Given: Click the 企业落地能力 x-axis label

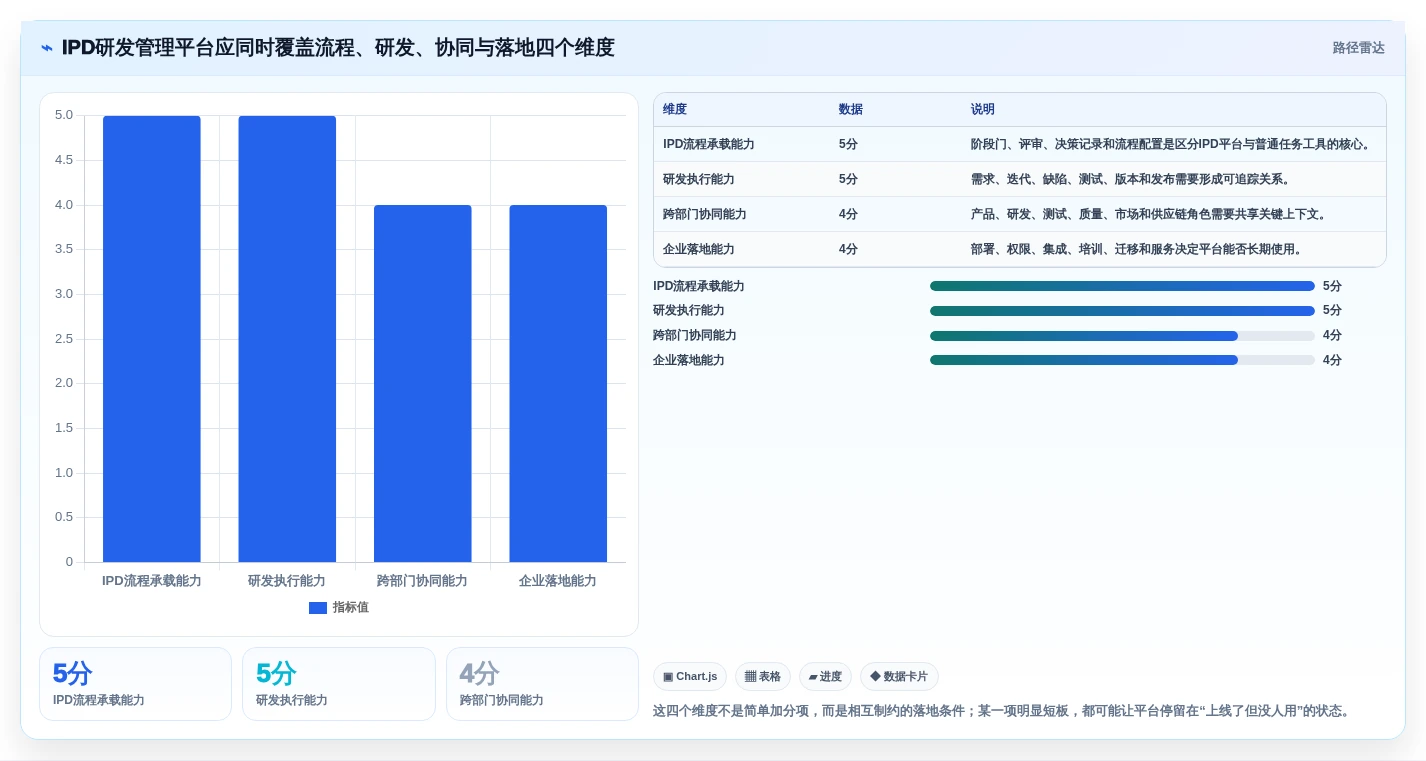Looking at the screenshot, I should 558,581.
